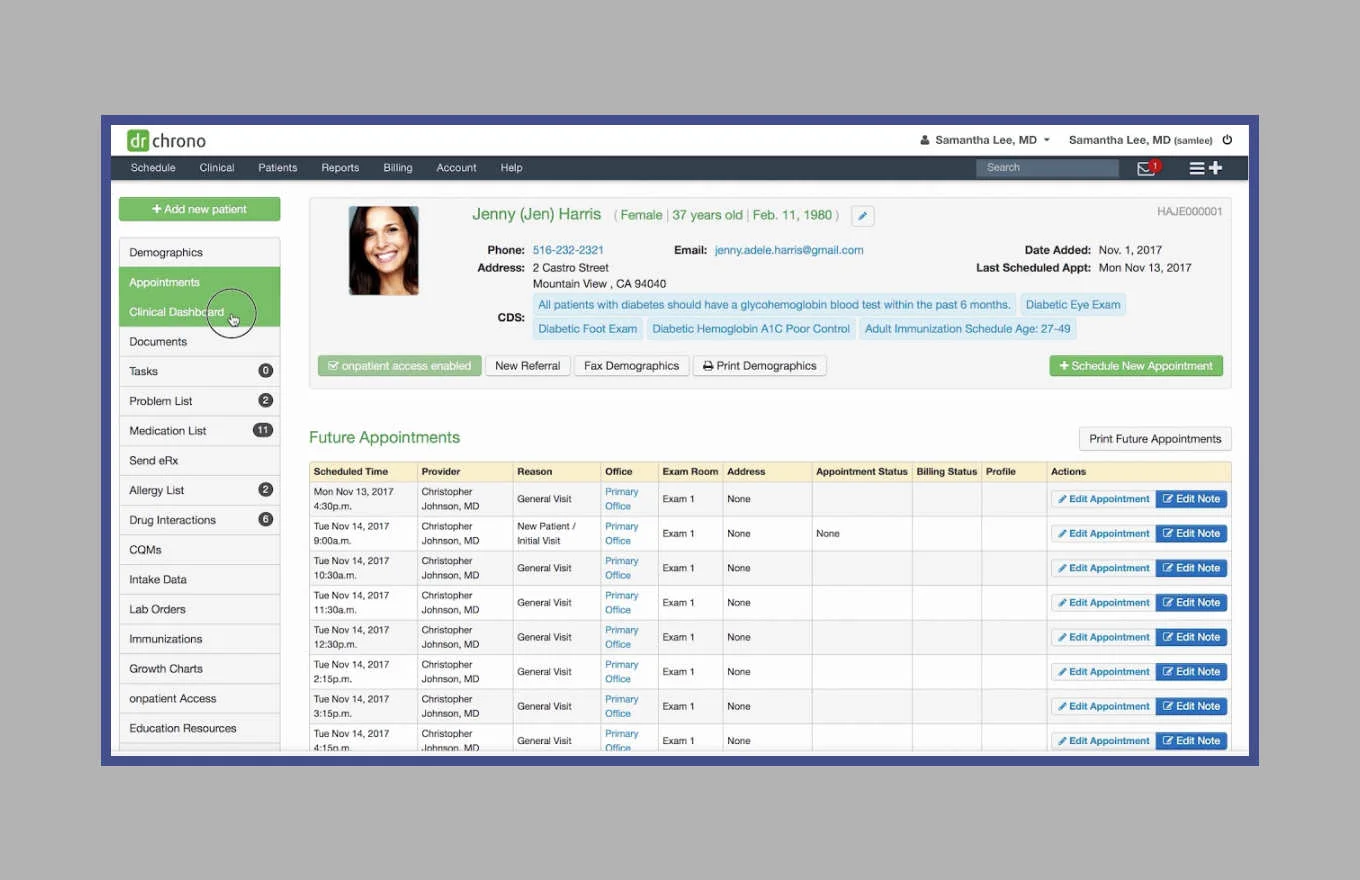Click the power logout icon

pyautogui.click(x=1227, y=140)
